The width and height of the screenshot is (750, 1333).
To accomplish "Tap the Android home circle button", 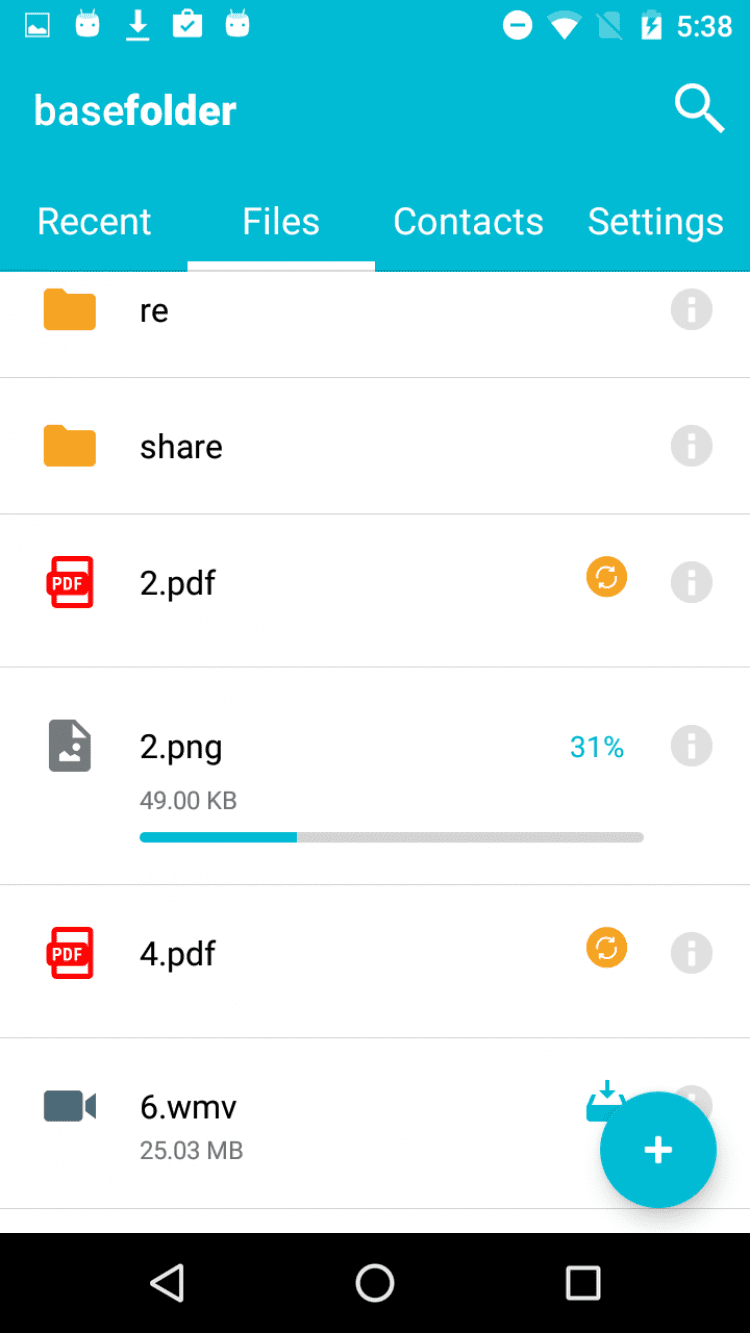I will click(375, 1282).
